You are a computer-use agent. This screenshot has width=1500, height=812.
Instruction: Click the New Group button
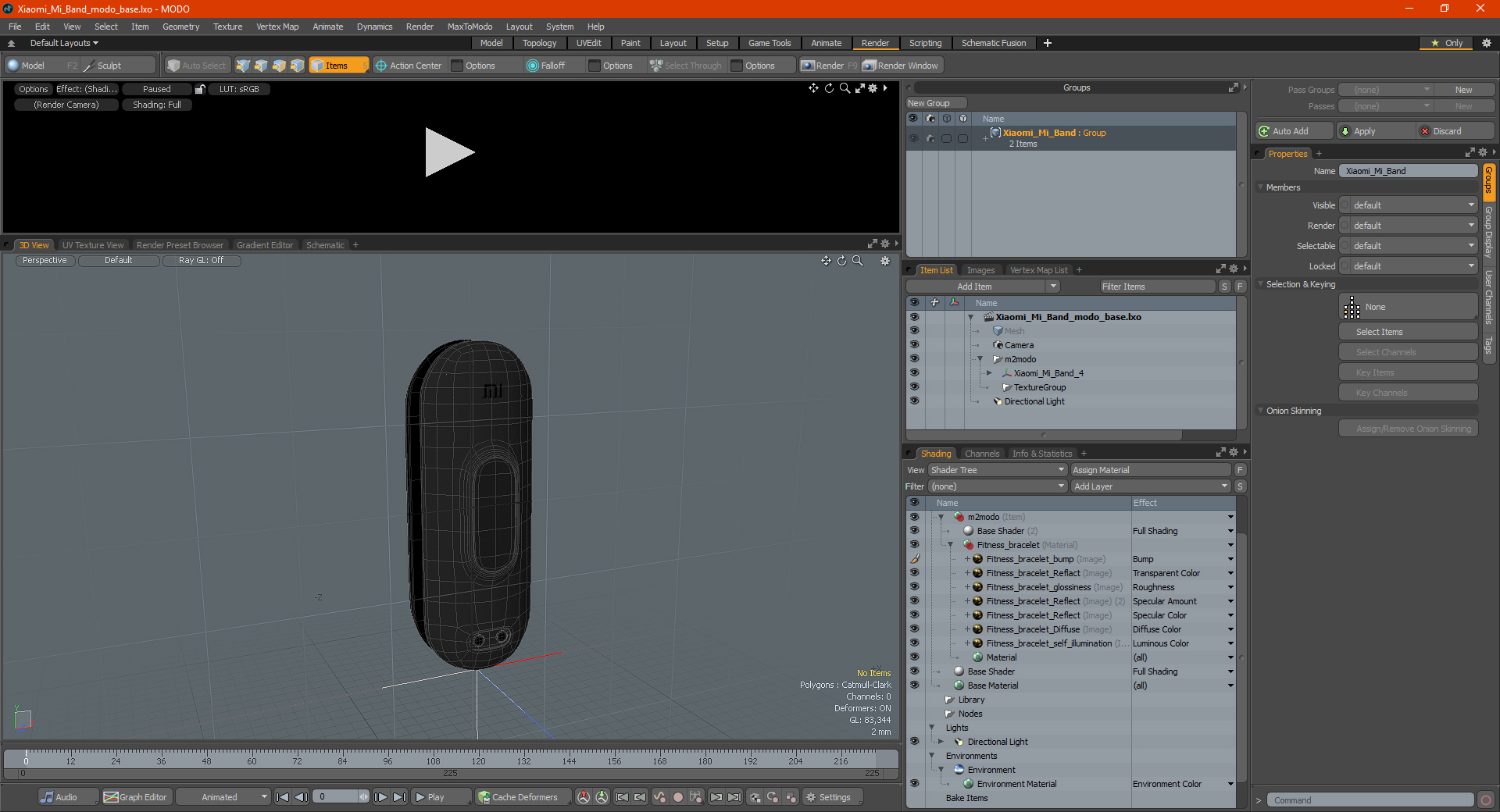point(936,103)
